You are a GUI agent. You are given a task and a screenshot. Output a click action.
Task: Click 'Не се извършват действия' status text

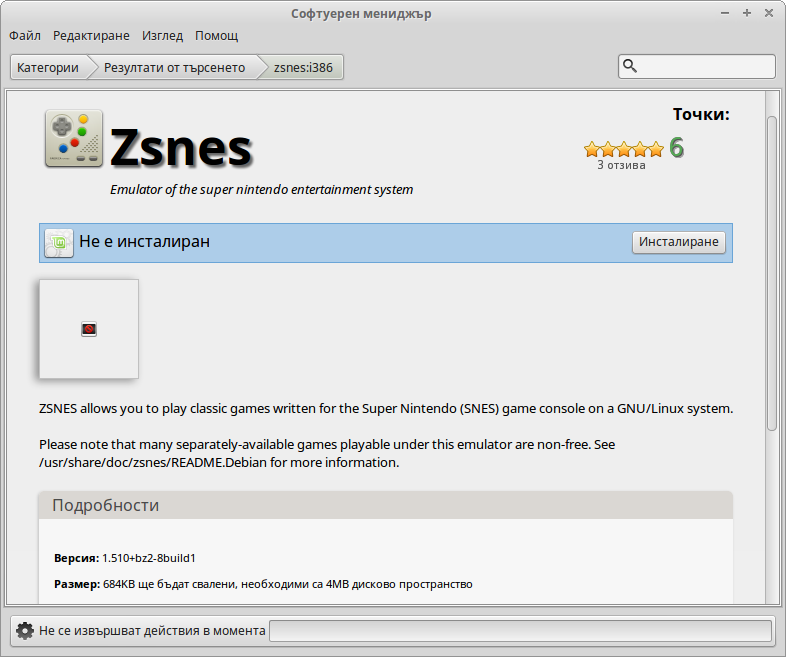152,630
